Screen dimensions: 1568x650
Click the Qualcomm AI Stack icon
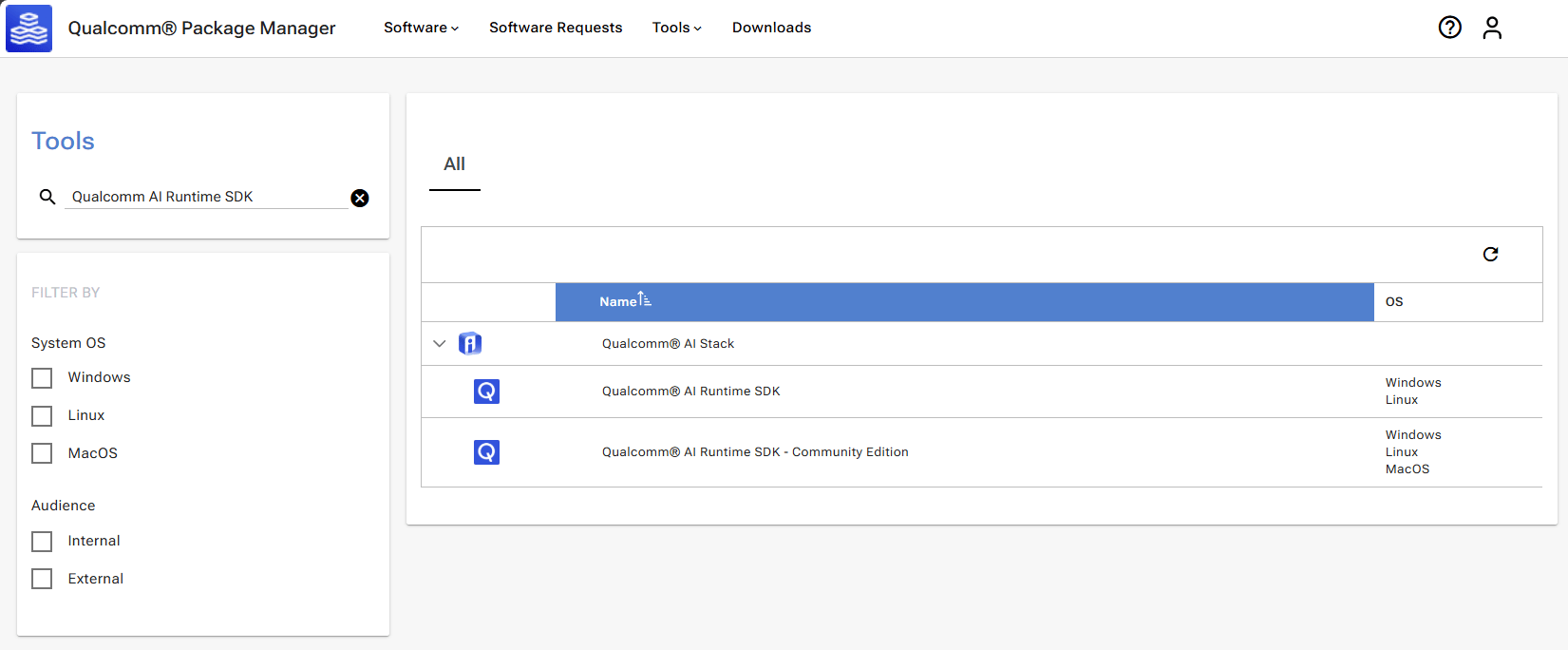470,343
